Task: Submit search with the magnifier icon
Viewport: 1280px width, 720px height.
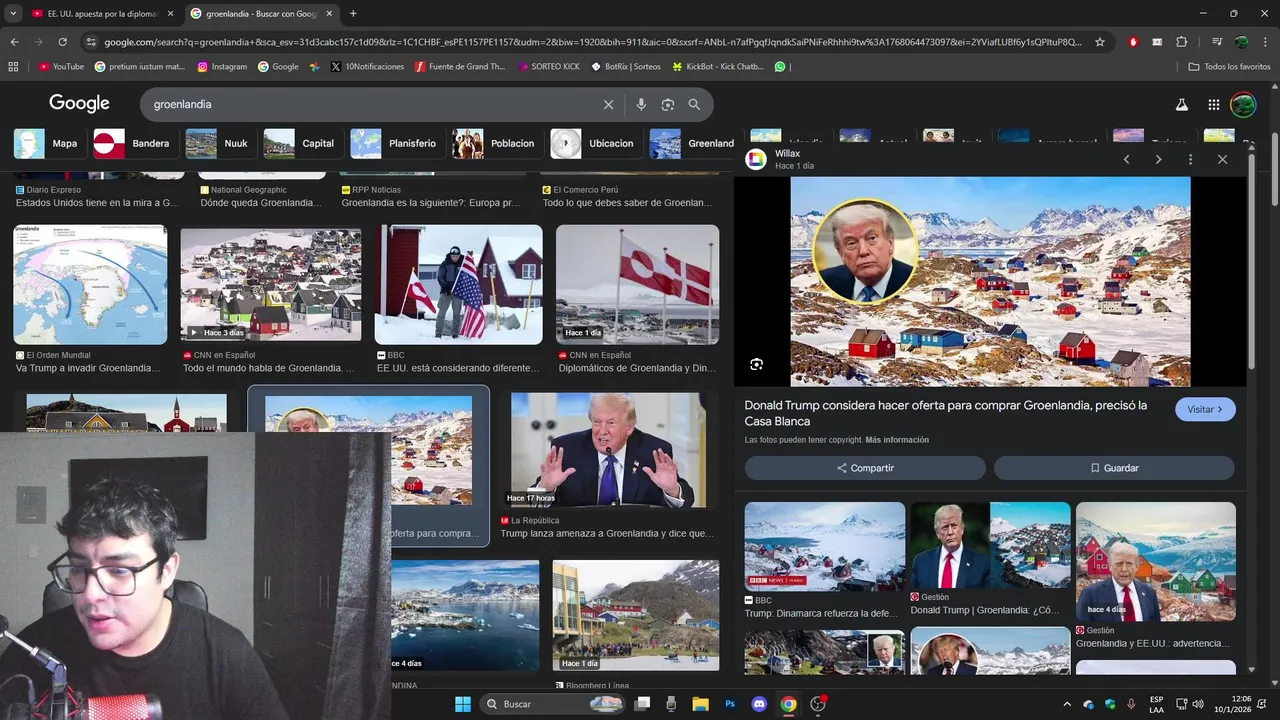Action: pos(694,104)
